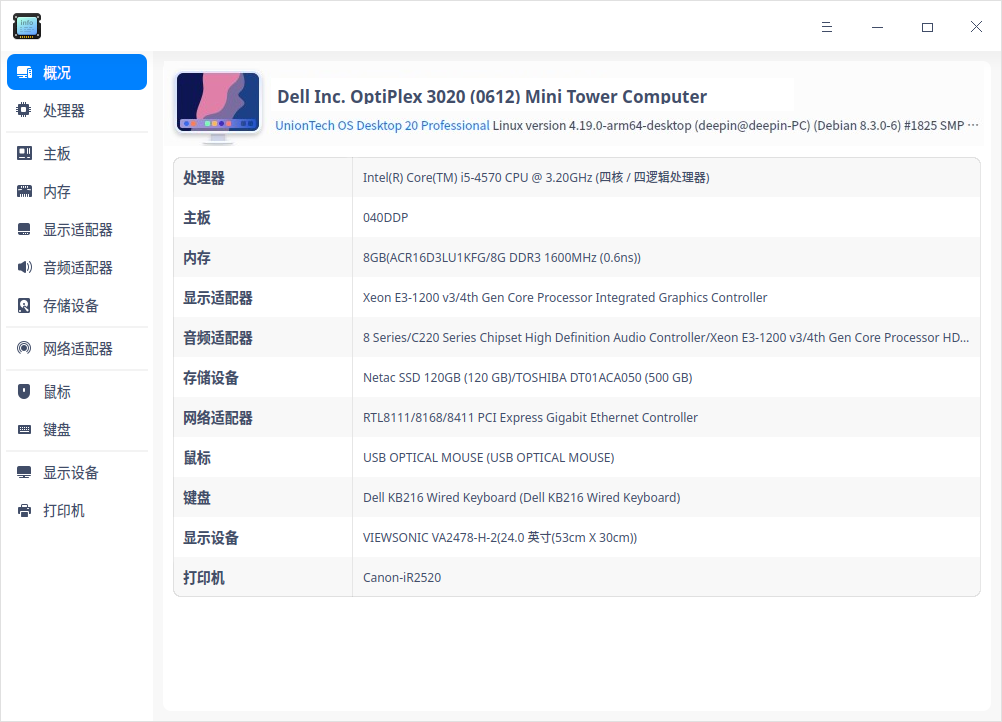Open 显示适配器 in the sidebar

77,229
